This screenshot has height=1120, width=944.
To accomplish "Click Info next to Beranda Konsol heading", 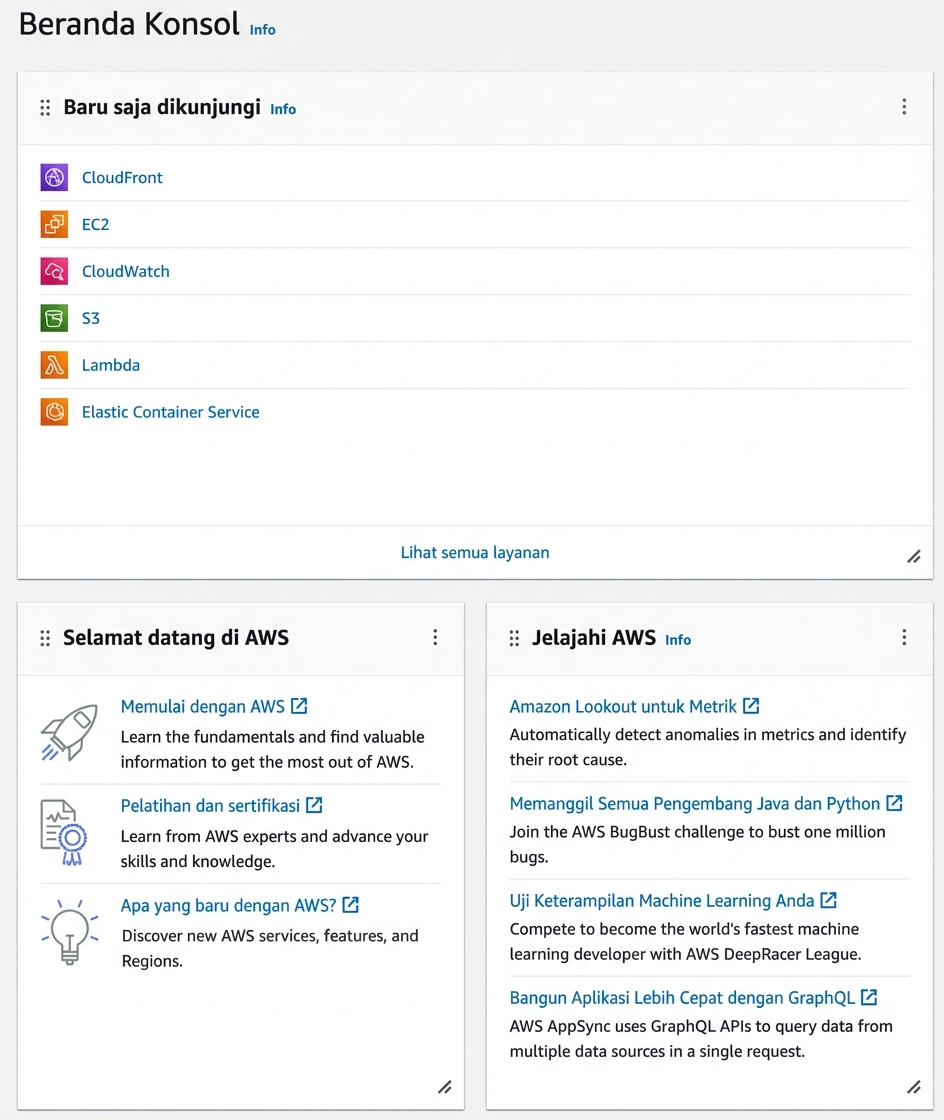I will [263, 30].
